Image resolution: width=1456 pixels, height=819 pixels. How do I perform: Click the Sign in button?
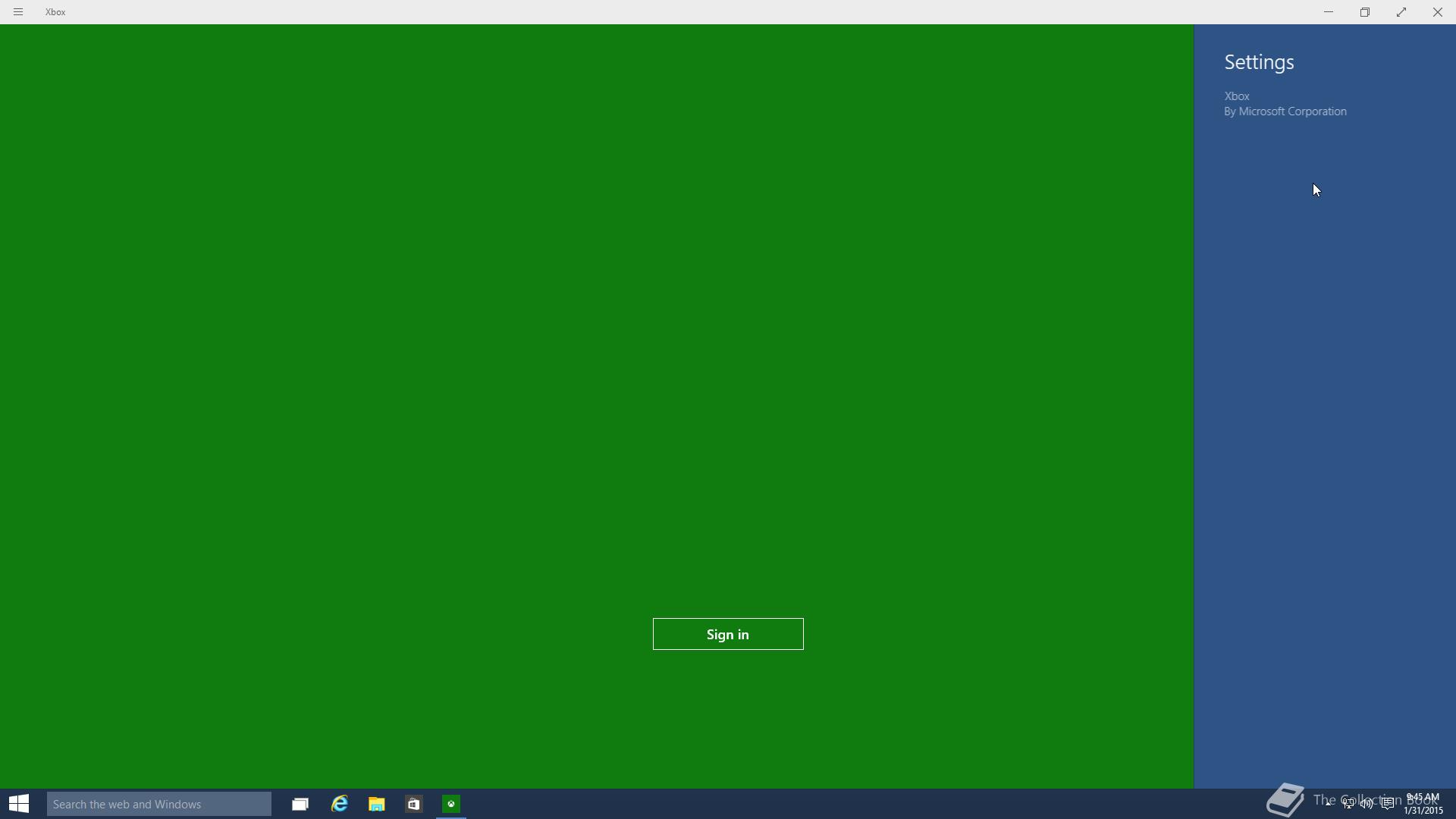point(728,634)
